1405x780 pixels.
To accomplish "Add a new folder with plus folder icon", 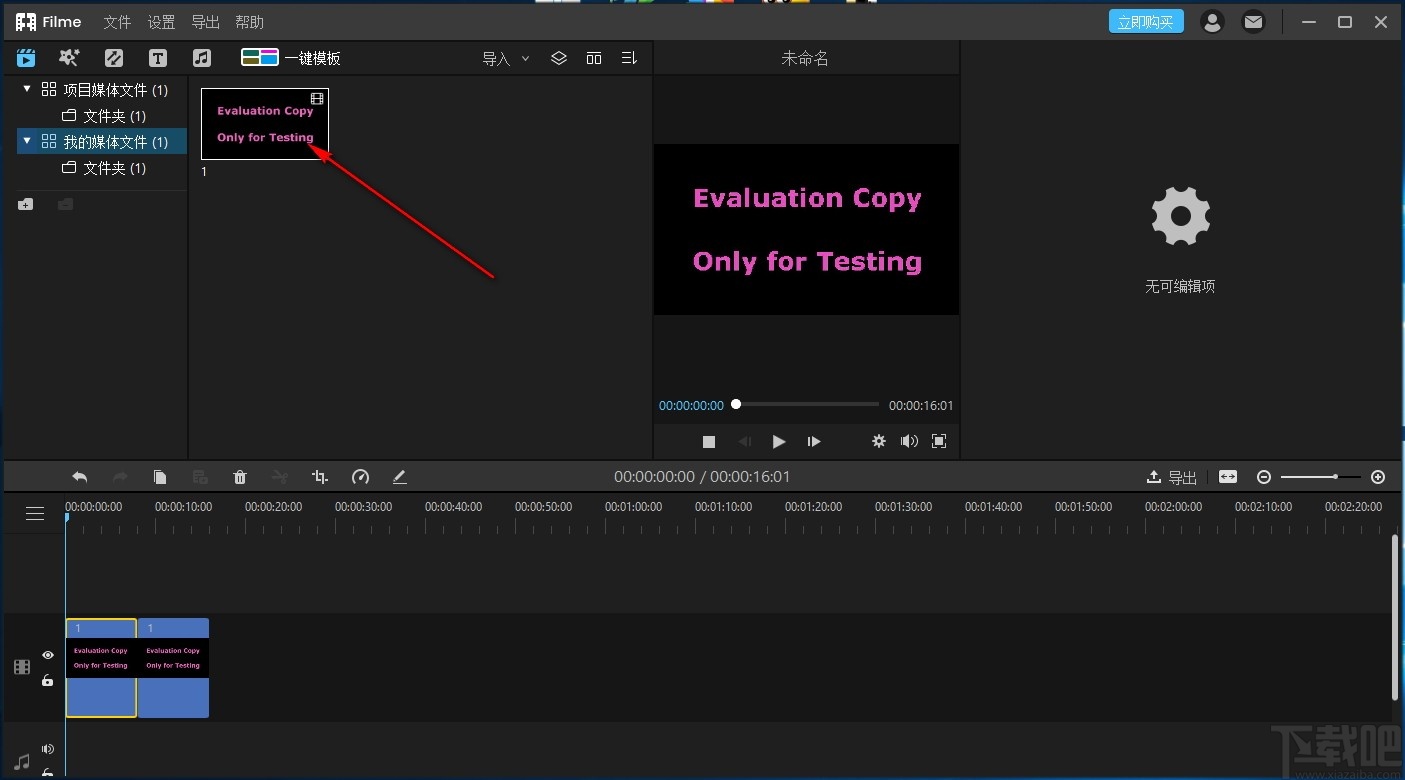I will coord(26,204).
